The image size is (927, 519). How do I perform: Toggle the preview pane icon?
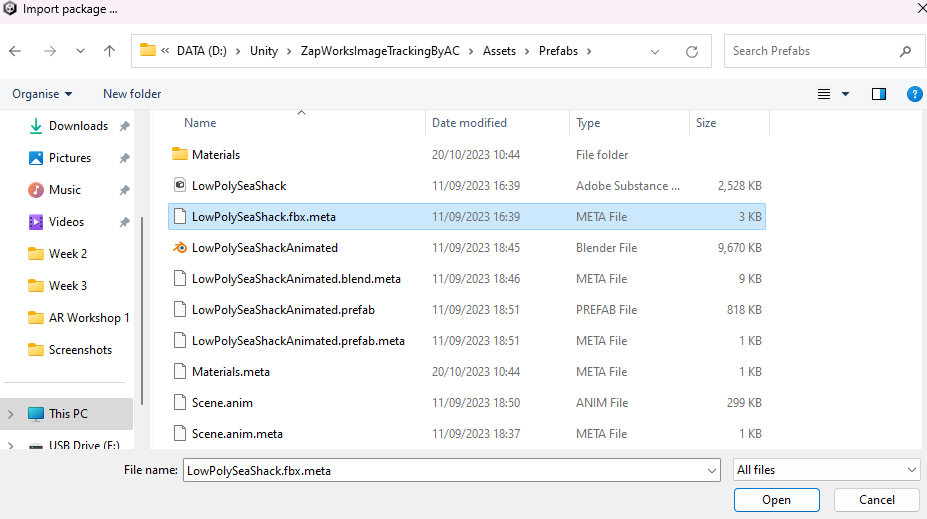(879, 94)
